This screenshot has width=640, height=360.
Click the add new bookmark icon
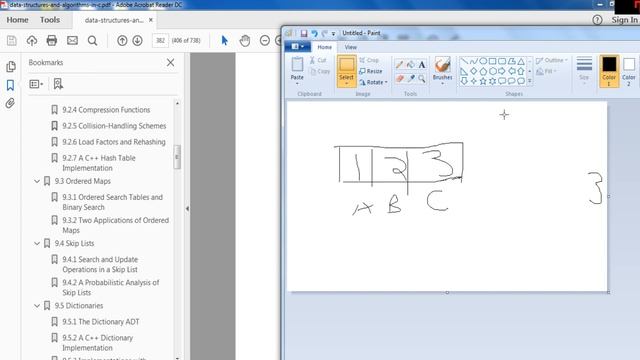click(58, 84)
